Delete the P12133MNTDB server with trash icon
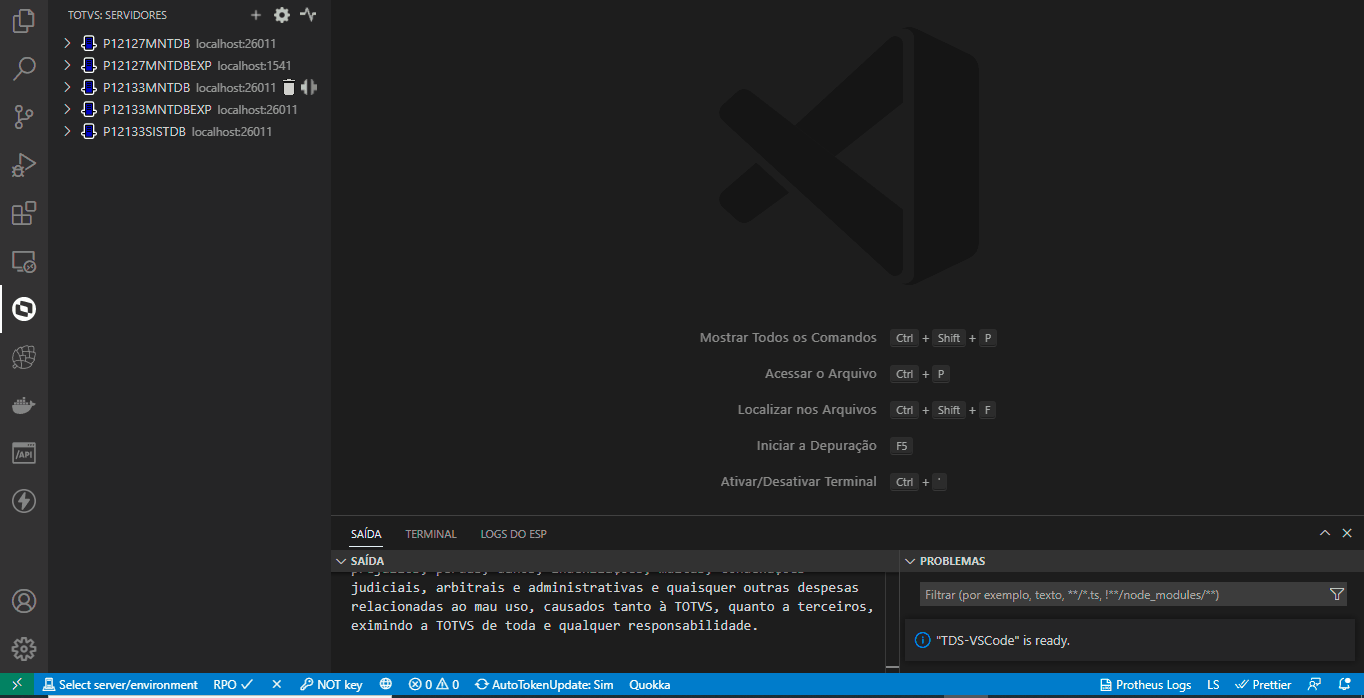Screen dimensions: 1364x698 pos(289,87)
